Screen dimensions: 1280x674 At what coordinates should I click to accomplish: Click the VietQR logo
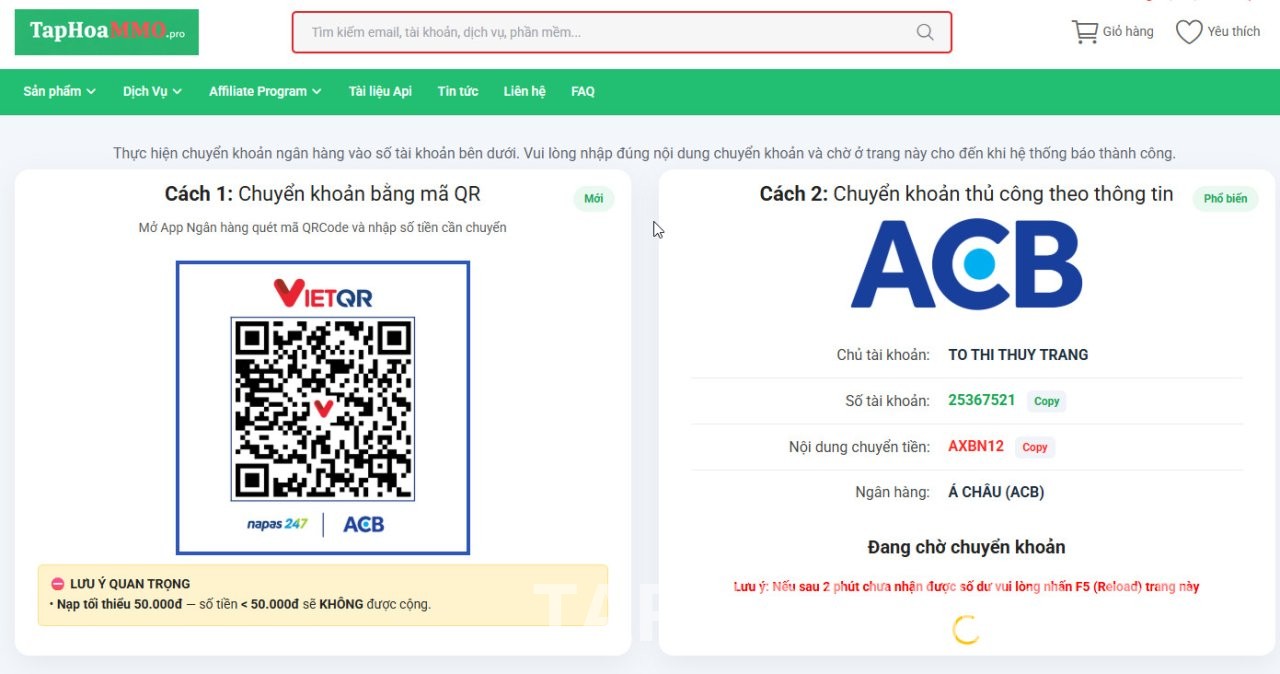pos(323,293)
